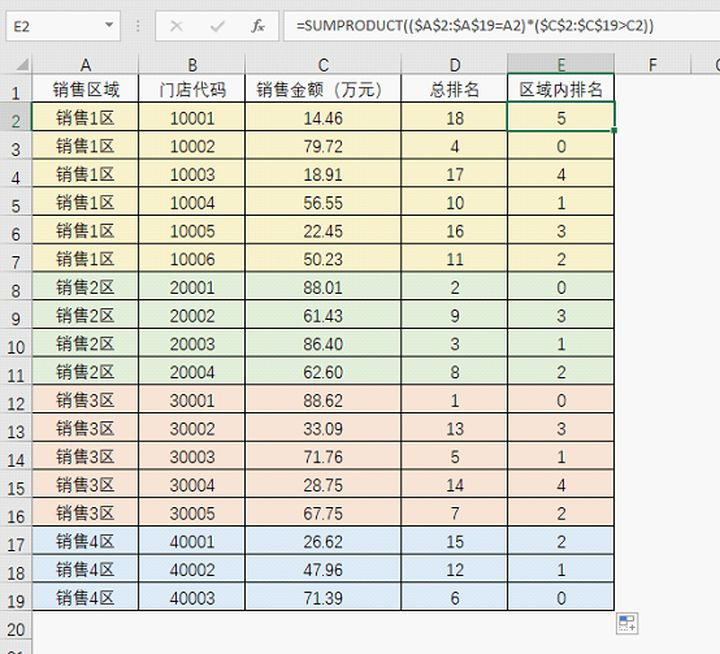Viewport: 720px width, 654px height.
Task: Select cell with store code 30003
Action: tap(192, 457)
